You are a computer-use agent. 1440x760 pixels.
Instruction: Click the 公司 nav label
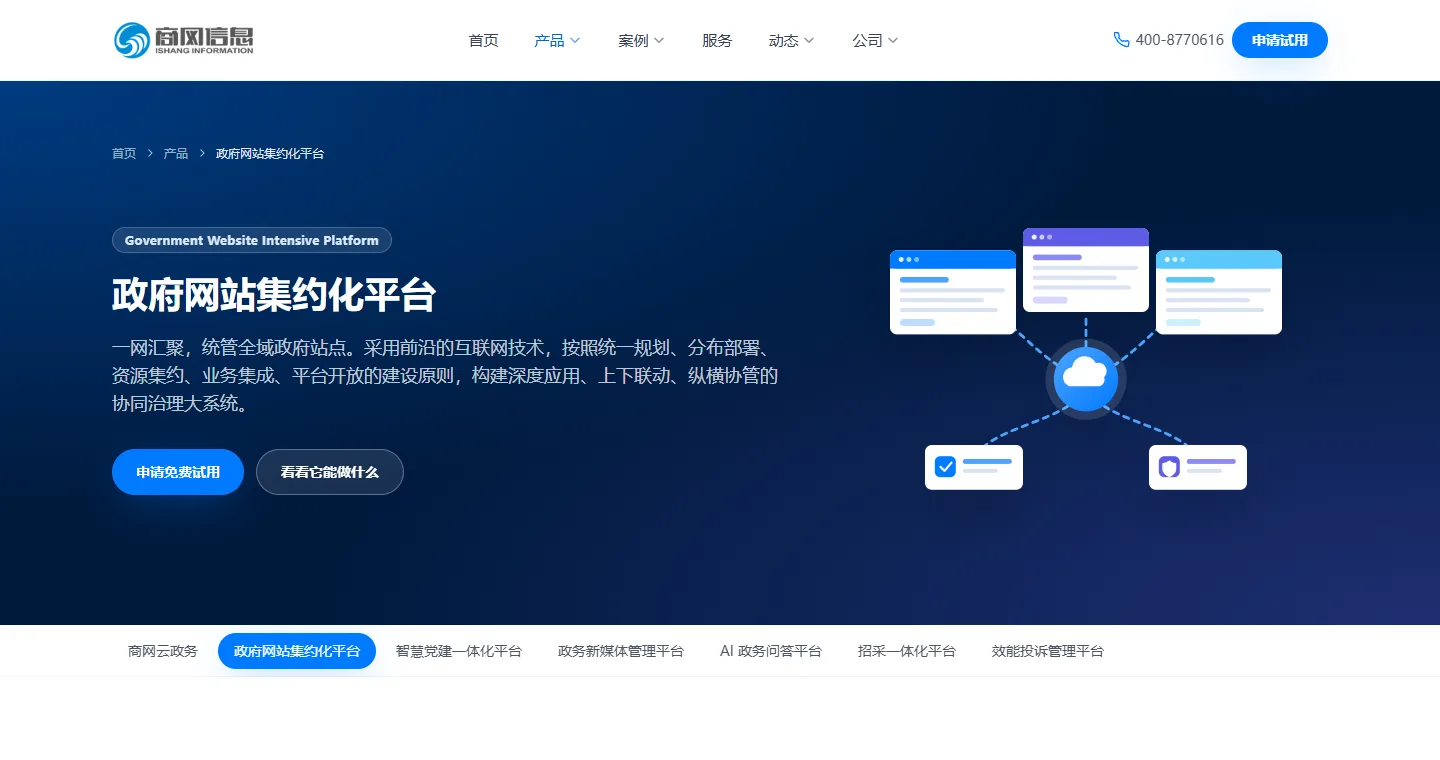tap(867, 40)
